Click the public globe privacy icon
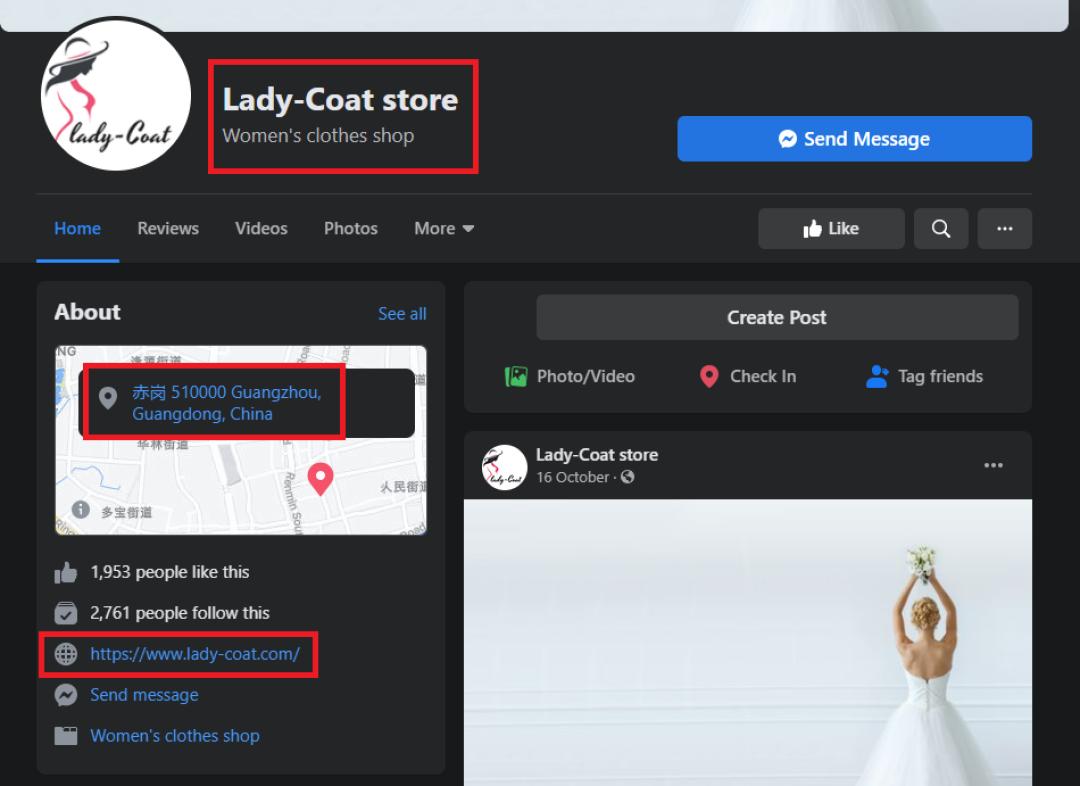Viewport: 1080px width, 786px height. click(x=627, y=477)
